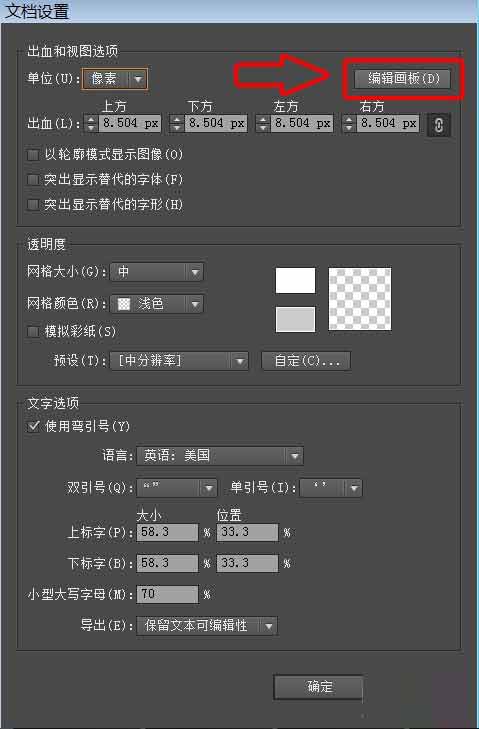This screenshot has height=729, width=479.
Task: Click the 小型大写字母 percent input field
Action: (167, 594)
